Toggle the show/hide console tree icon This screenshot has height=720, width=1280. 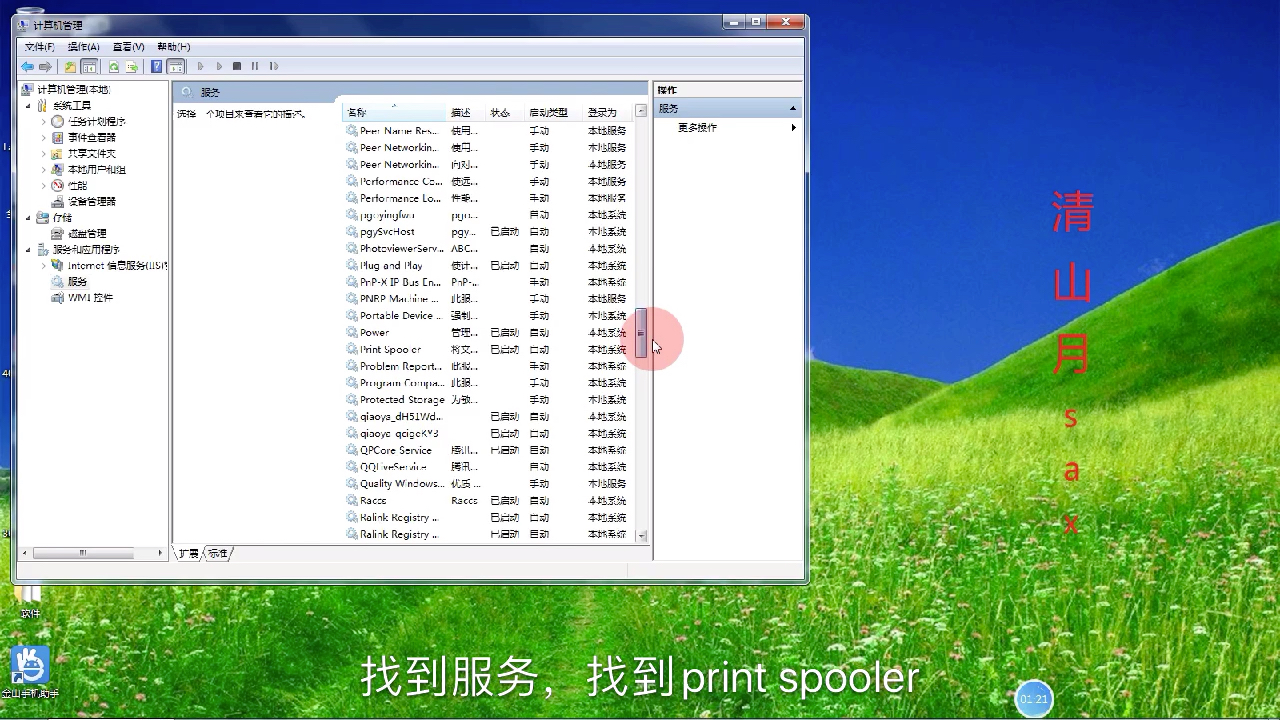[x=89, y=67]
